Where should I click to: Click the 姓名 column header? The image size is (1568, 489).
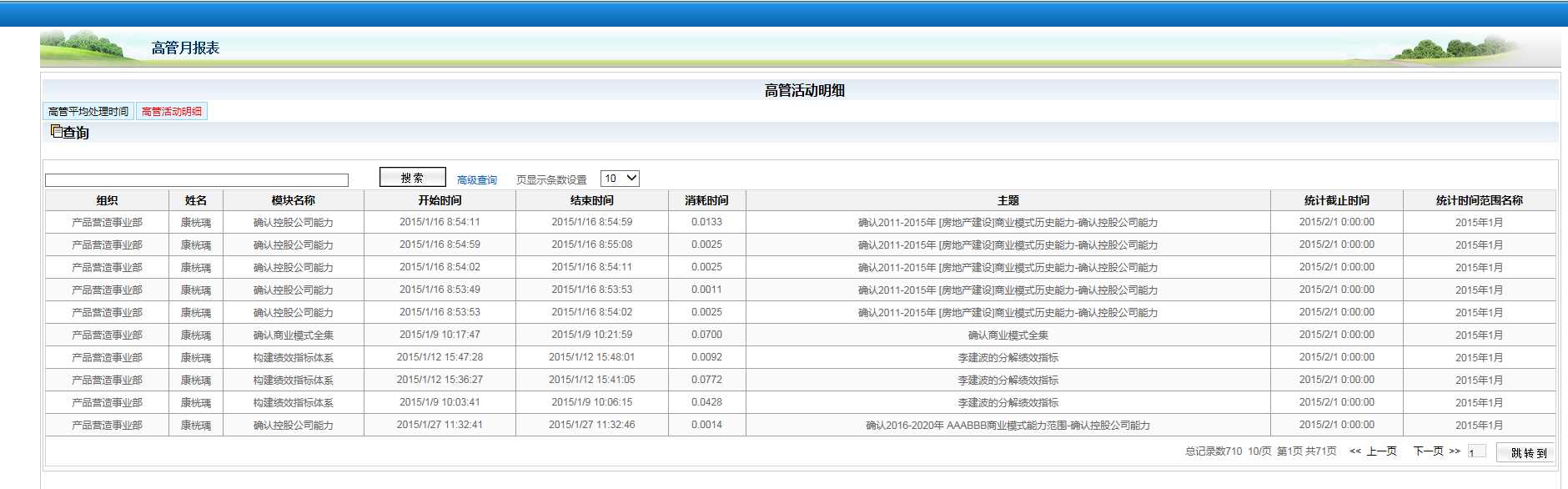tap(196, 200)
